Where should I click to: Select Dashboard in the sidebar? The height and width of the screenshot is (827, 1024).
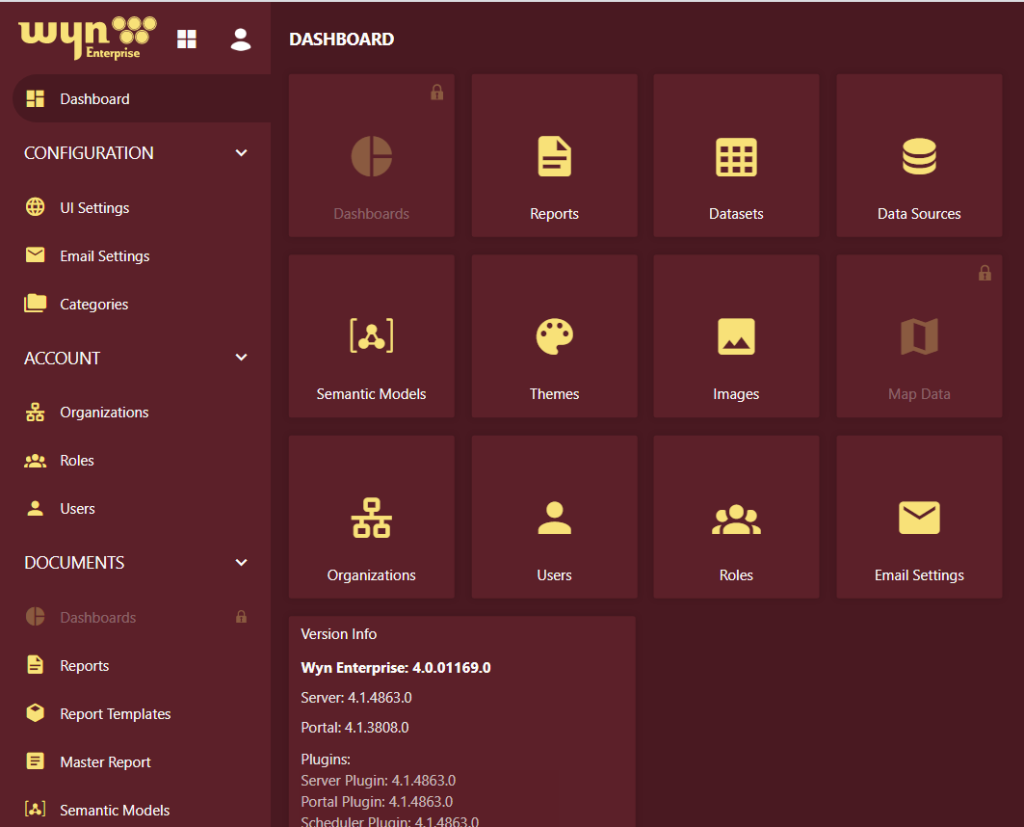pos(94,99)
